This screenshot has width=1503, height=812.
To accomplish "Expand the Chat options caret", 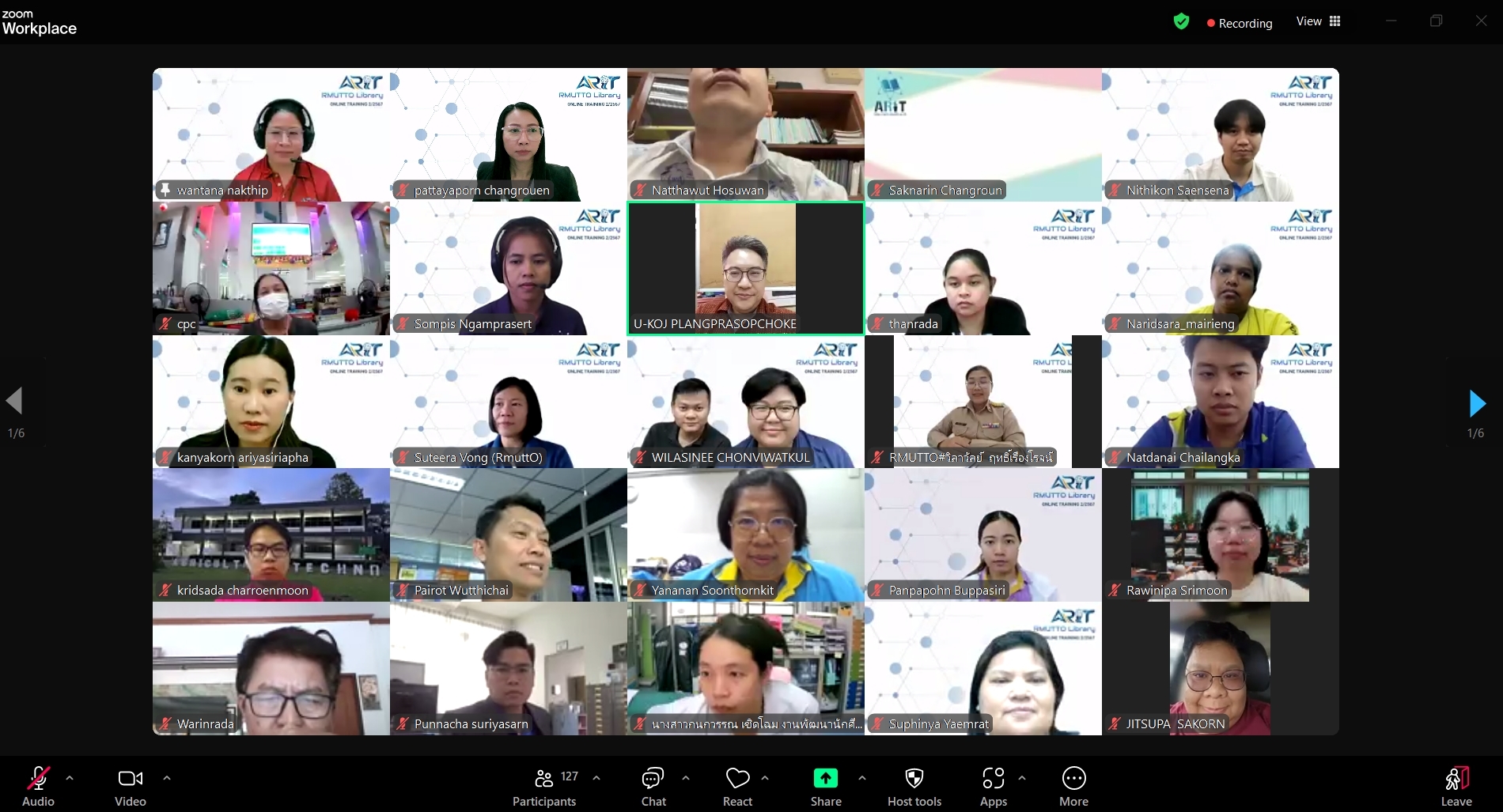I will coord(686,778).
